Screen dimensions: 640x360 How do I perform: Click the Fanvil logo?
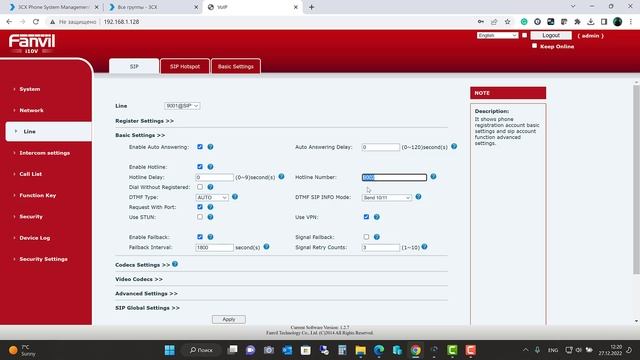(x=32, y=44)
